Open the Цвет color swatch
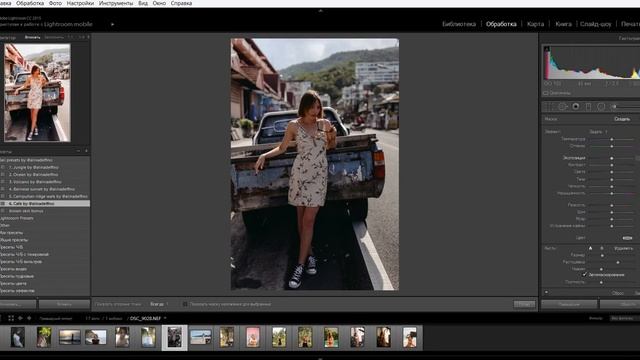This screenshot has height=360, width=640. pyautogui.click(x=627, y=238)
